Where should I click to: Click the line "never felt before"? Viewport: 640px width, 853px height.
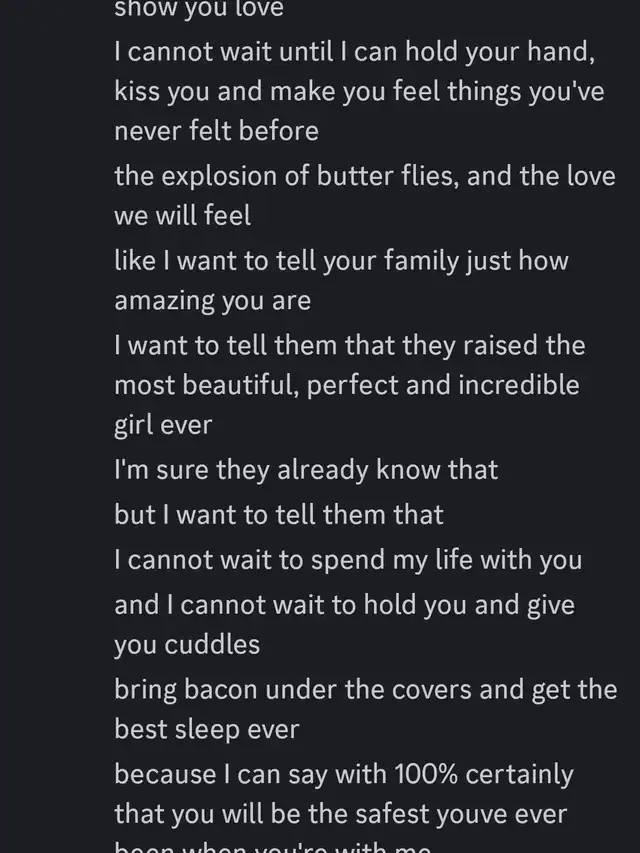(x=216, y=131)
